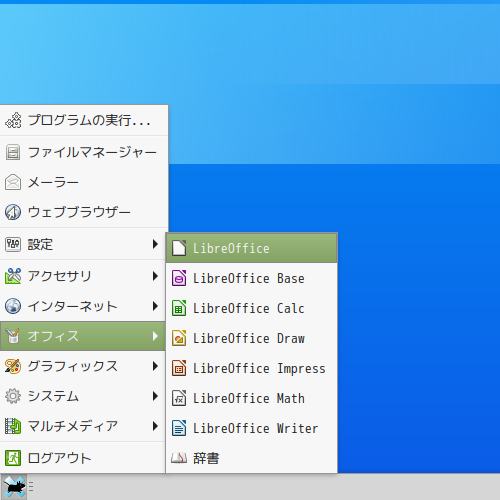Choose LibreOffice Impress label text

pos(259,369)
